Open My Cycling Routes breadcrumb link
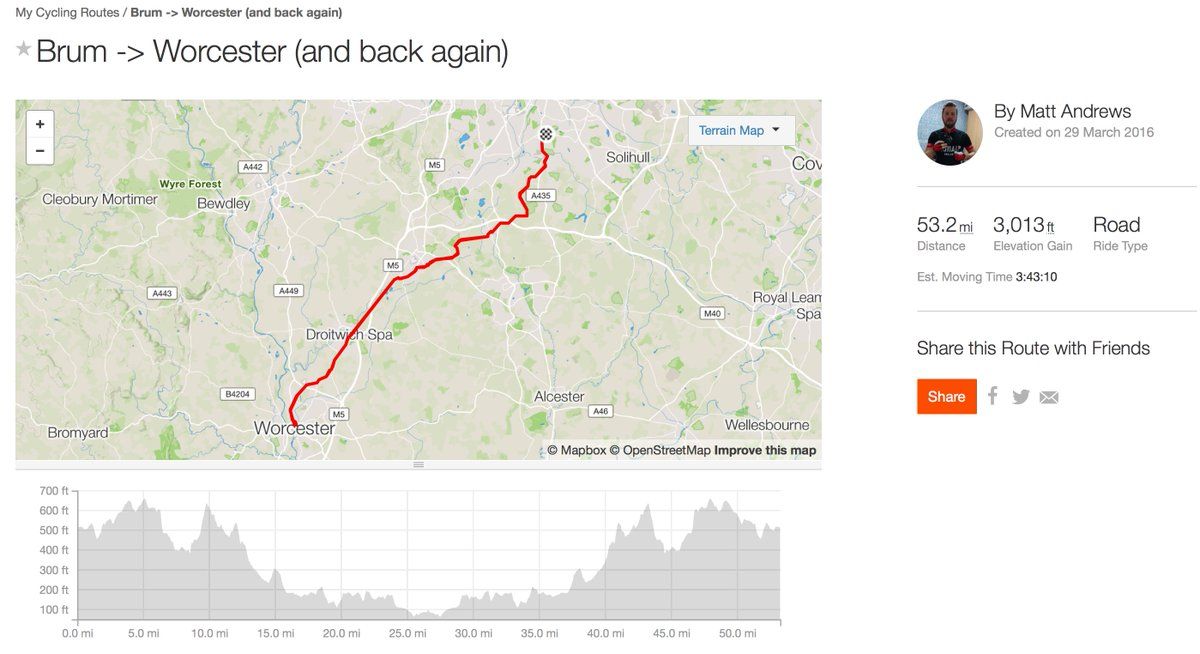Viewport: 1200px width, 654px height. (66, 13)
